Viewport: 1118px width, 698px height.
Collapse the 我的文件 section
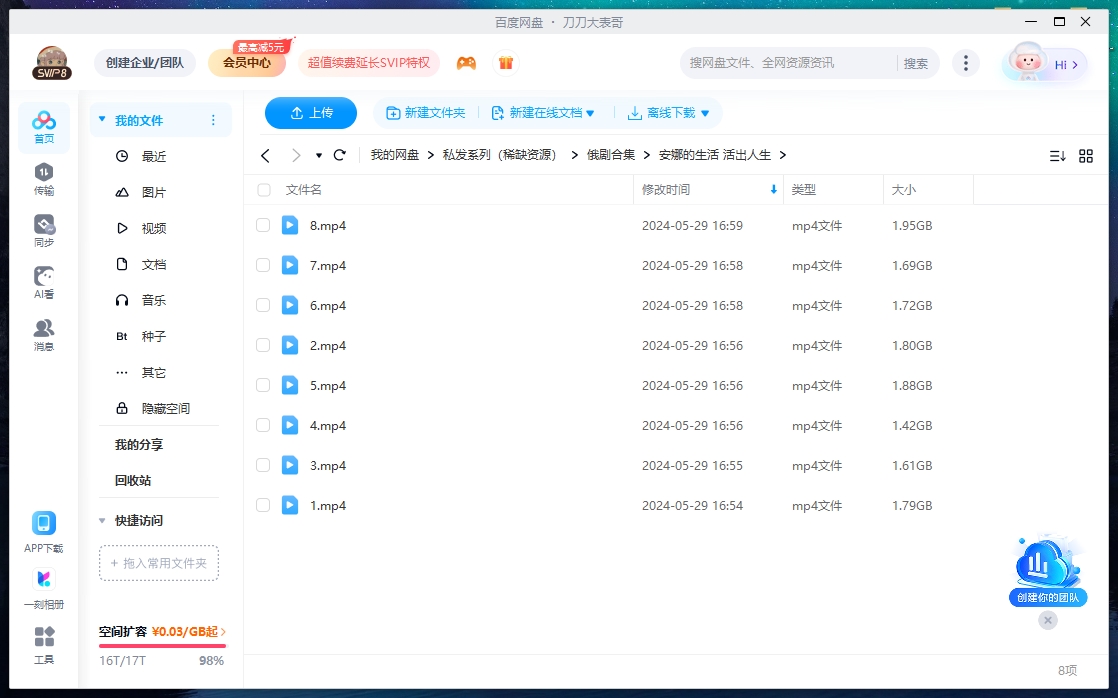click(x=101, y=118)
